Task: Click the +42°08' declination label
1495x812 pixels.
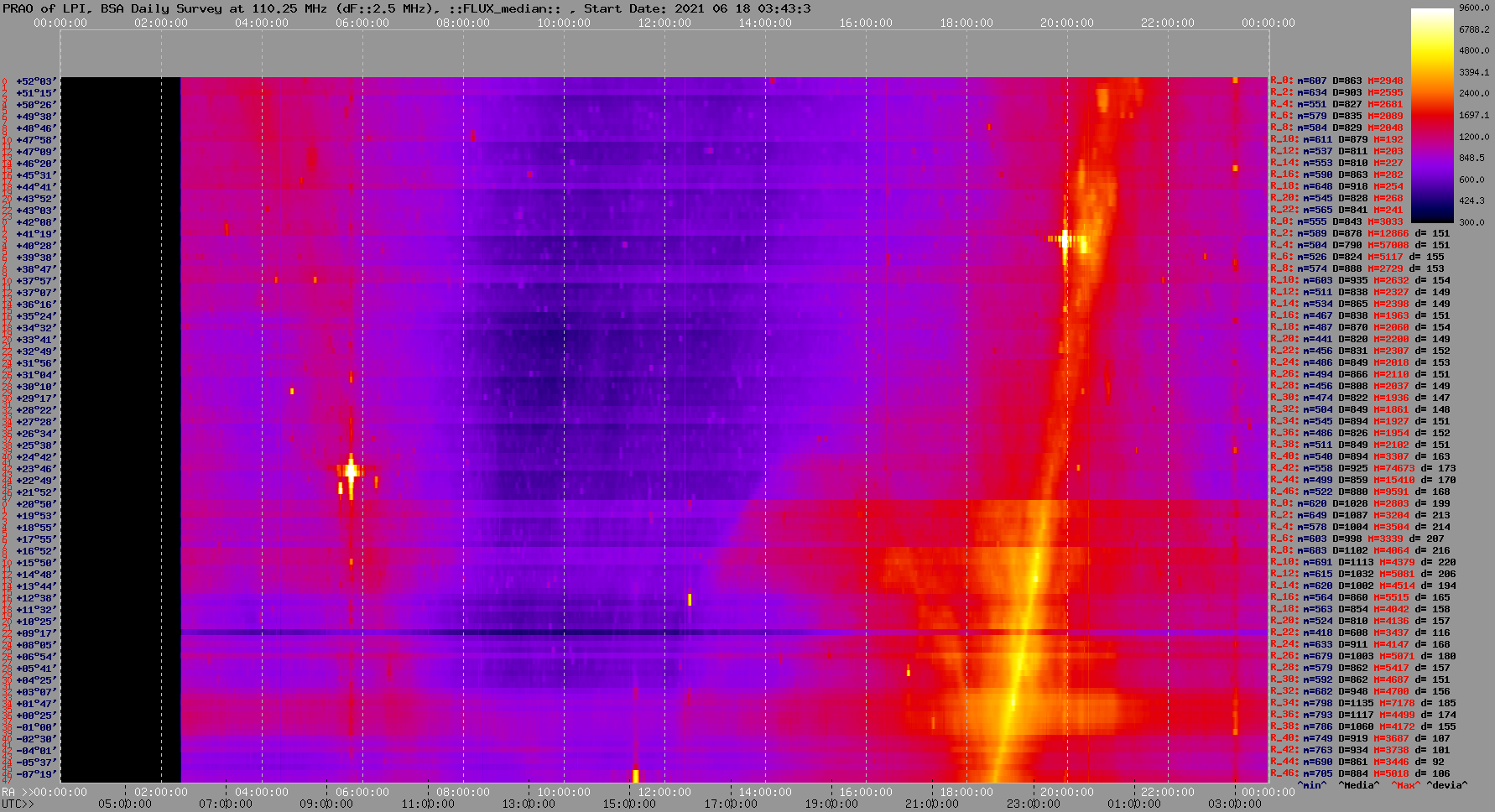Action: (36, 222)
